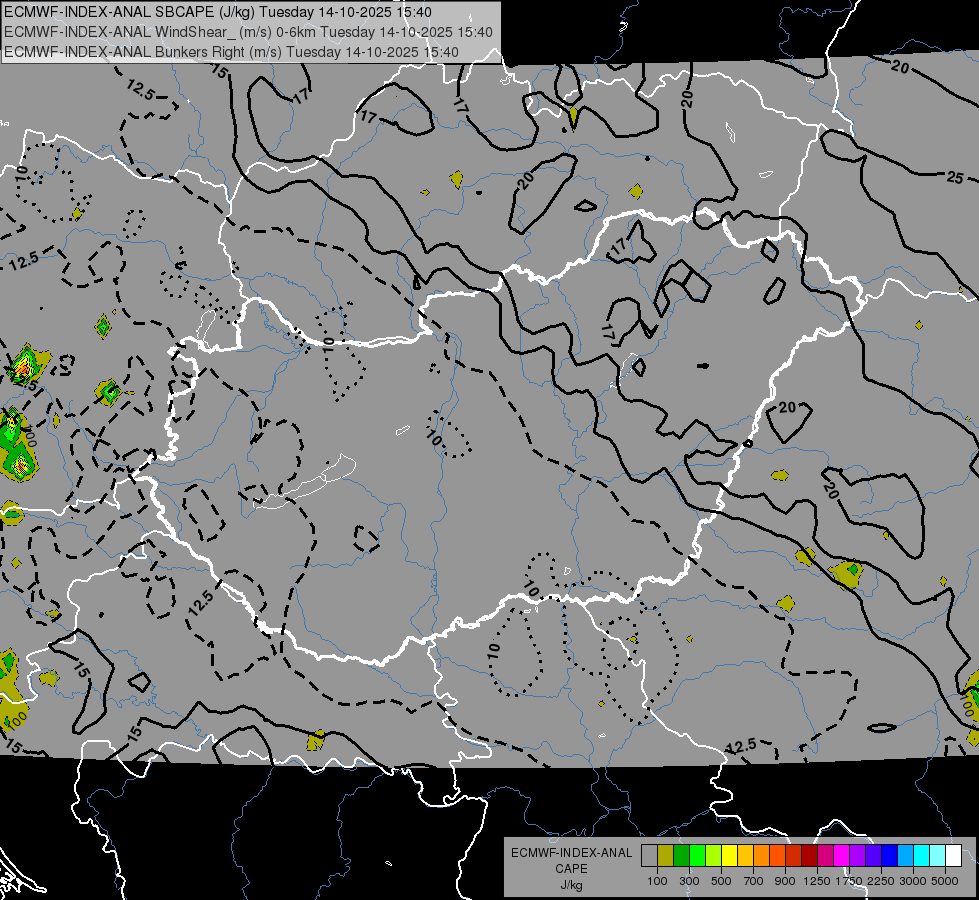Click the ECMWF-INDEX-ANAL CAPE legend title

(x=571, y=861)
